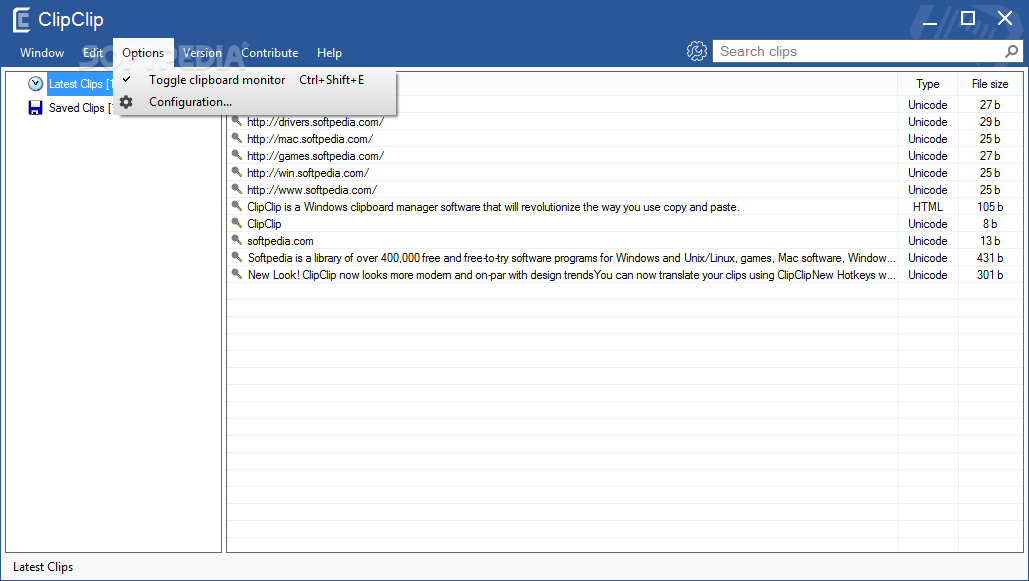Open the Edit menu
The height and width of the screenshot is (581, 1029).
93,53
